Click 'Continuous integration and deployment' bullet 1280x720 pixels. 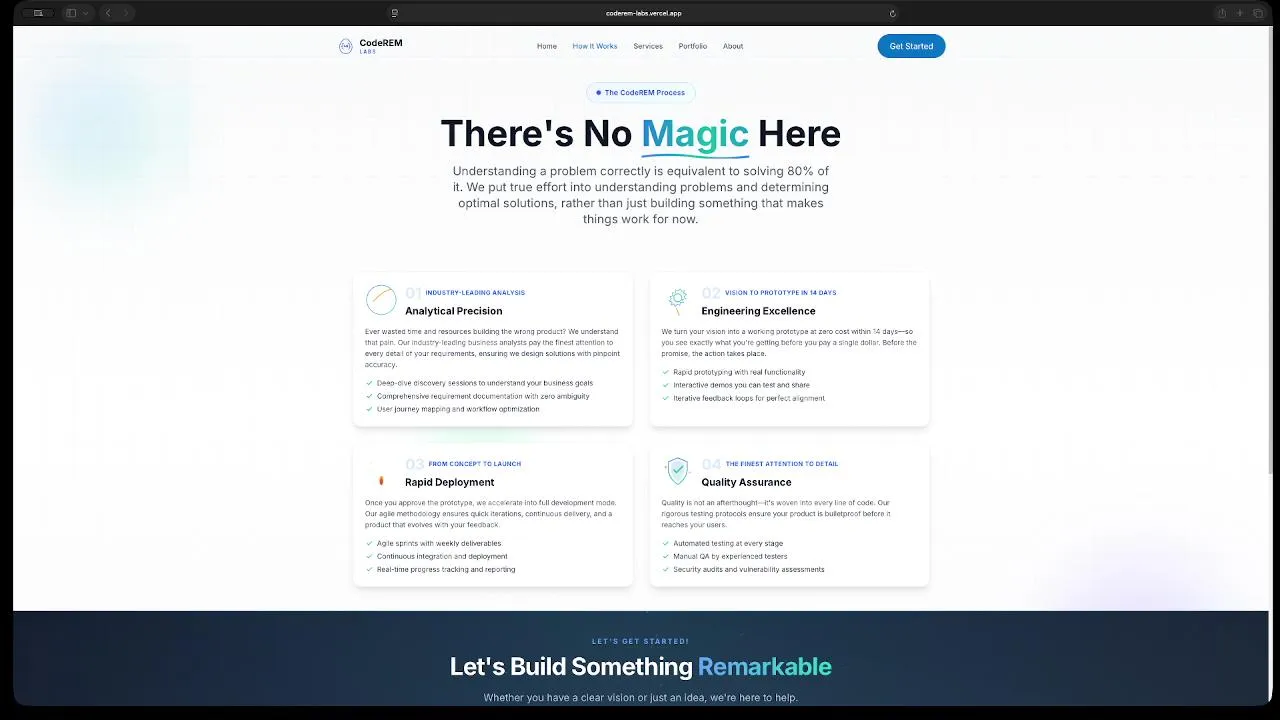click(442, 556)
